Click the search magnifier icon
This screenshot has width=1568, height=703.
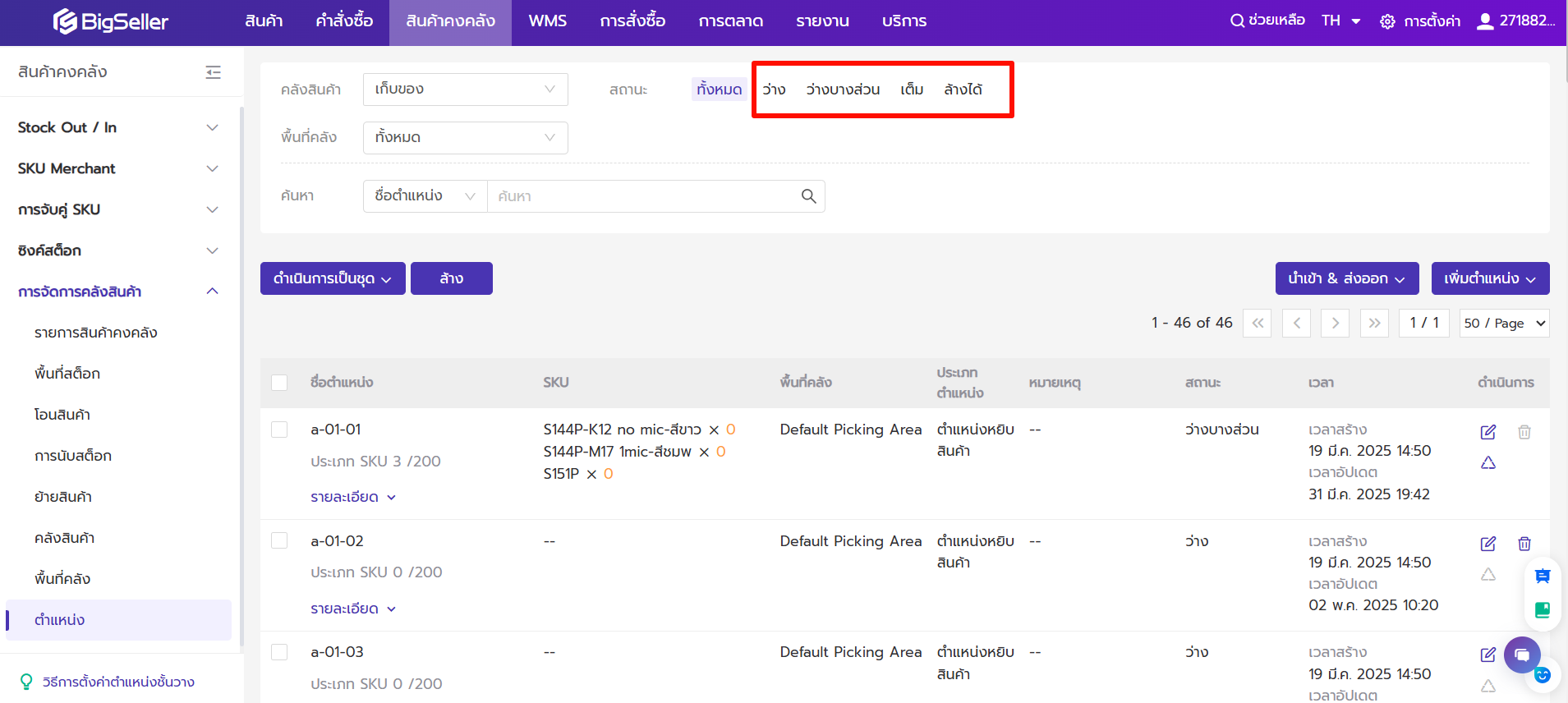808,196
